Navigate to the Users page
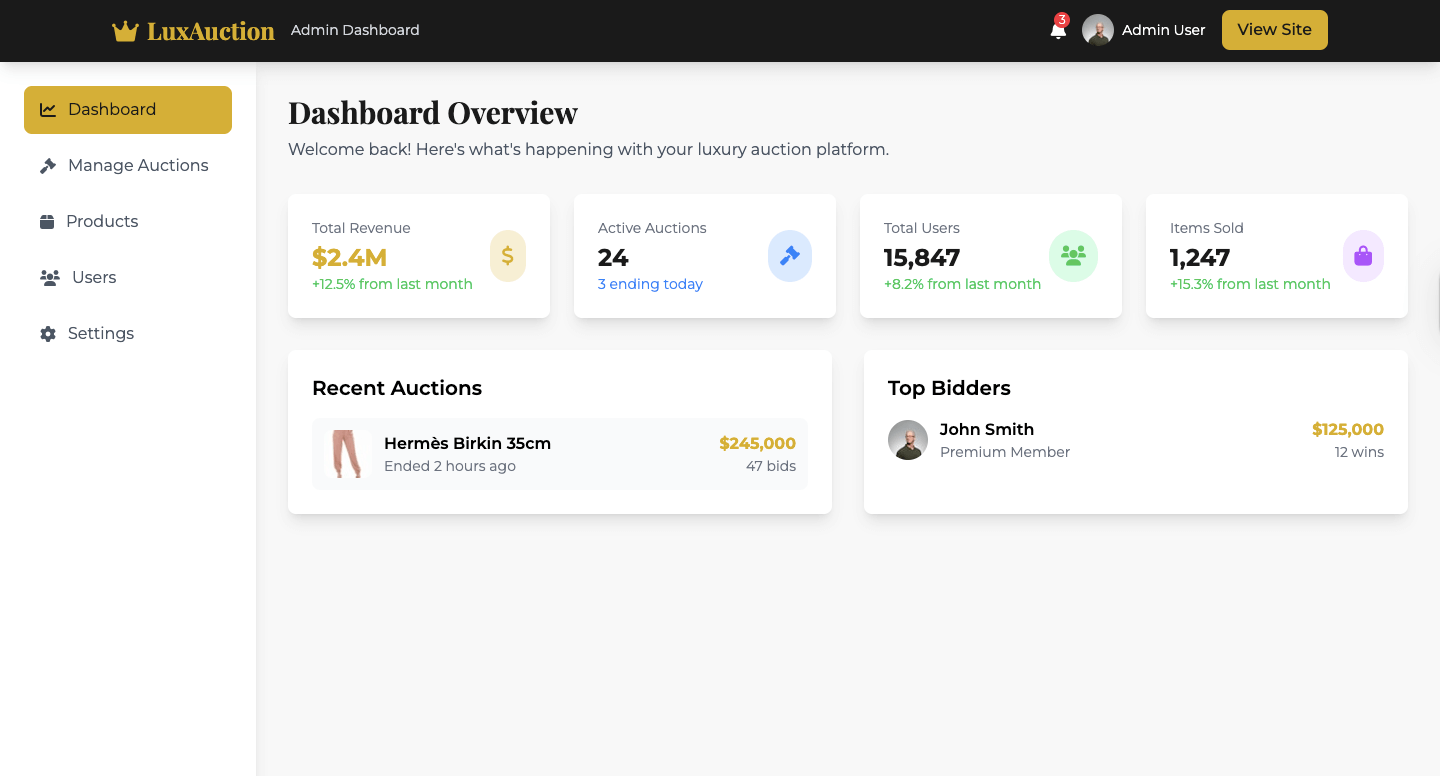This screenshot has width=1440, height=776. click(94, 278)
